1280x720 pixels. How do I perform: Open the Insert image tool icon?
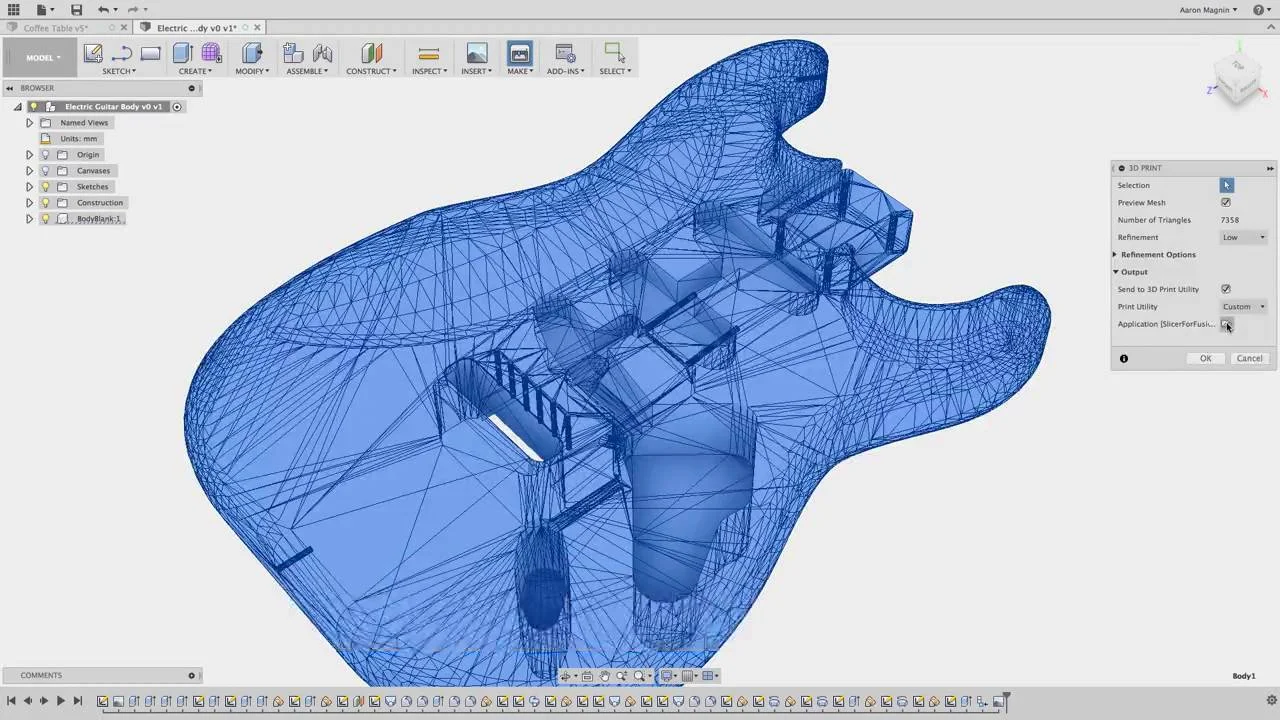tap(477, 54)
